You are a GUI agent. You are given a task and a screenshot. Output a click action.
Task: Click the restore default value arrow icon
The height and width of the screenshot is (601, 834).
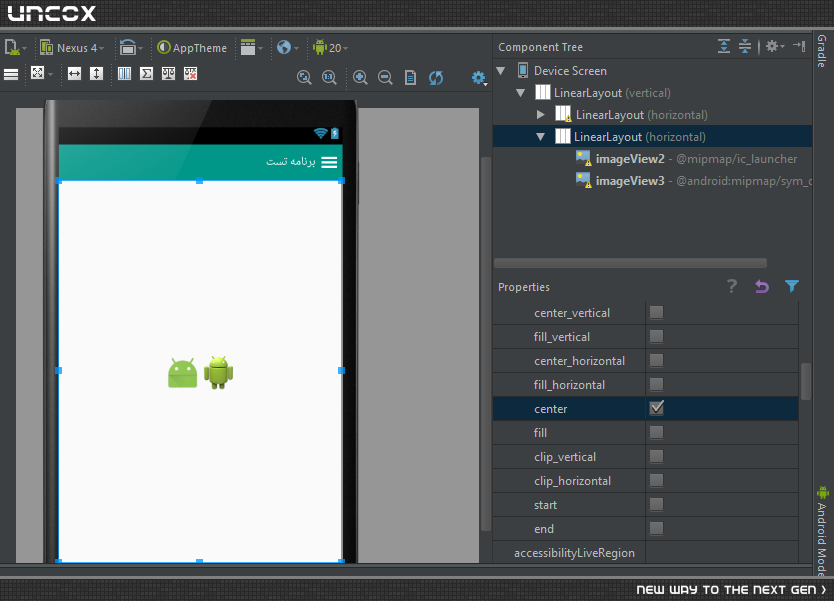click(762, 286)
